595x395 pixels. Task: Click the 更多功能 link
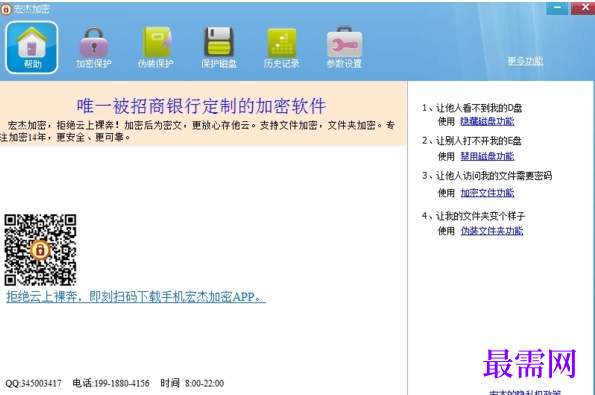click(526, 61)
